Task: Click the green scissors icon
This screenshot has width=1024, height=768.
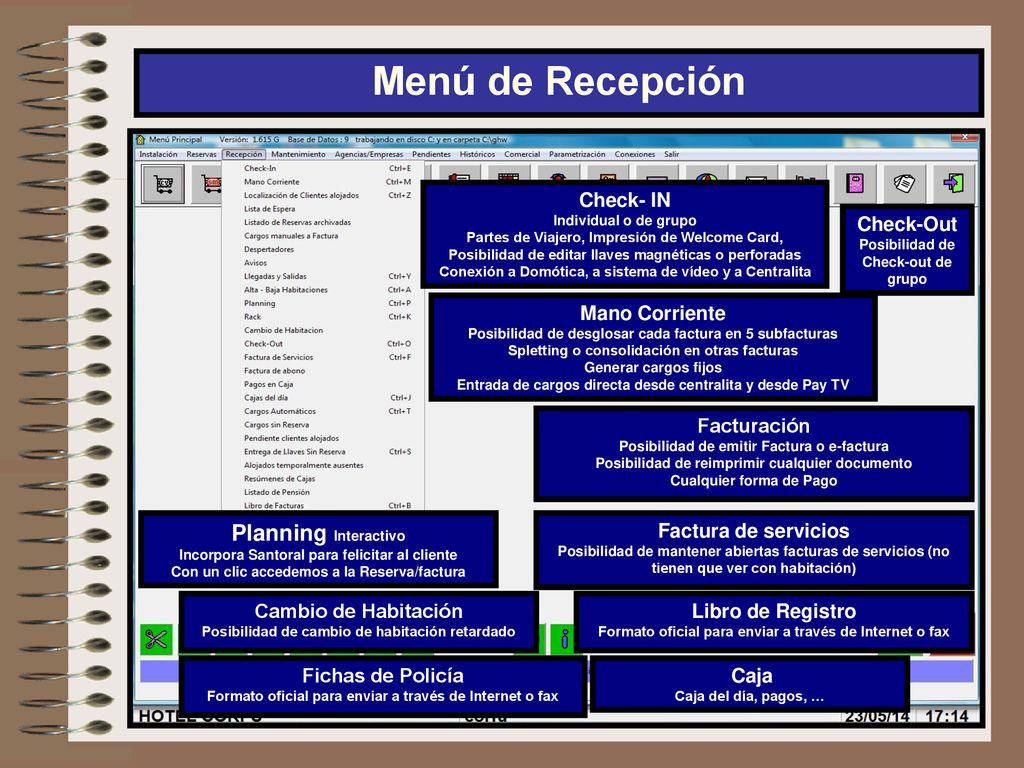Action: [x=156, y=639]
